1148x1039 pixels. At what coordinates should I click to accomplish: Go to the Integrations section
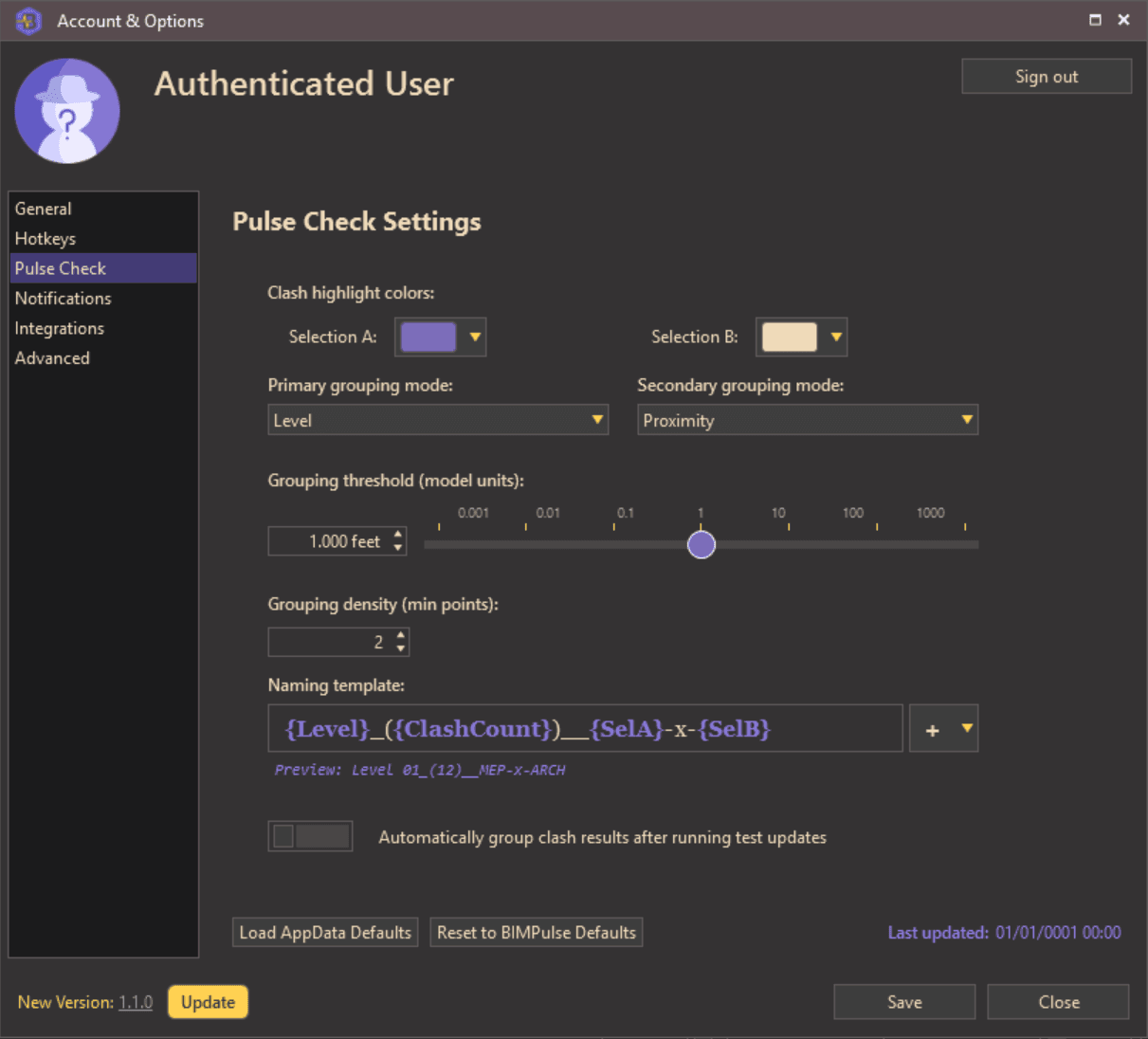[x=60, y=329]
